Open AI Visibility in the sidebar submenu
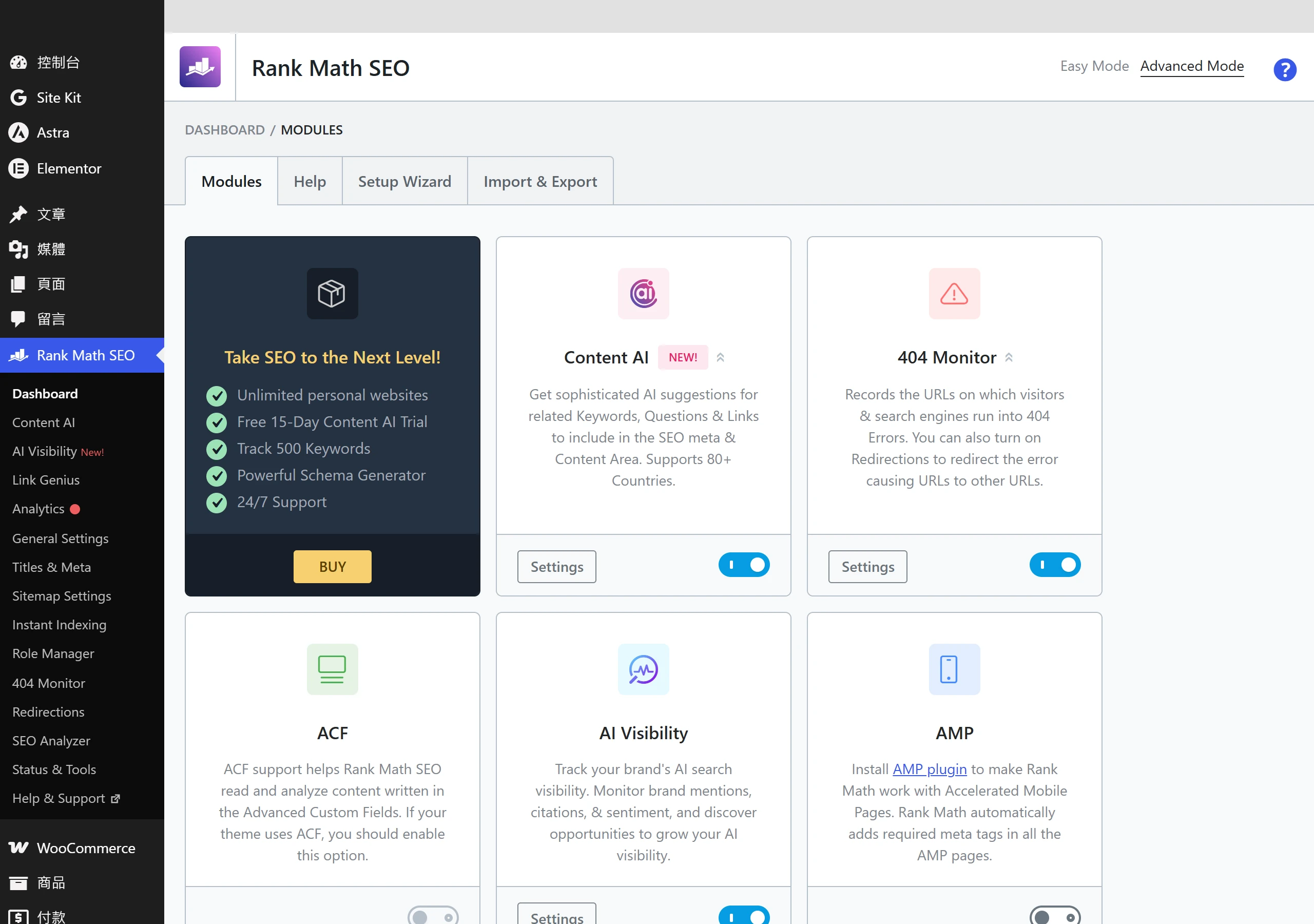Viewport: 1314px width, 924px height. (58, 451)
